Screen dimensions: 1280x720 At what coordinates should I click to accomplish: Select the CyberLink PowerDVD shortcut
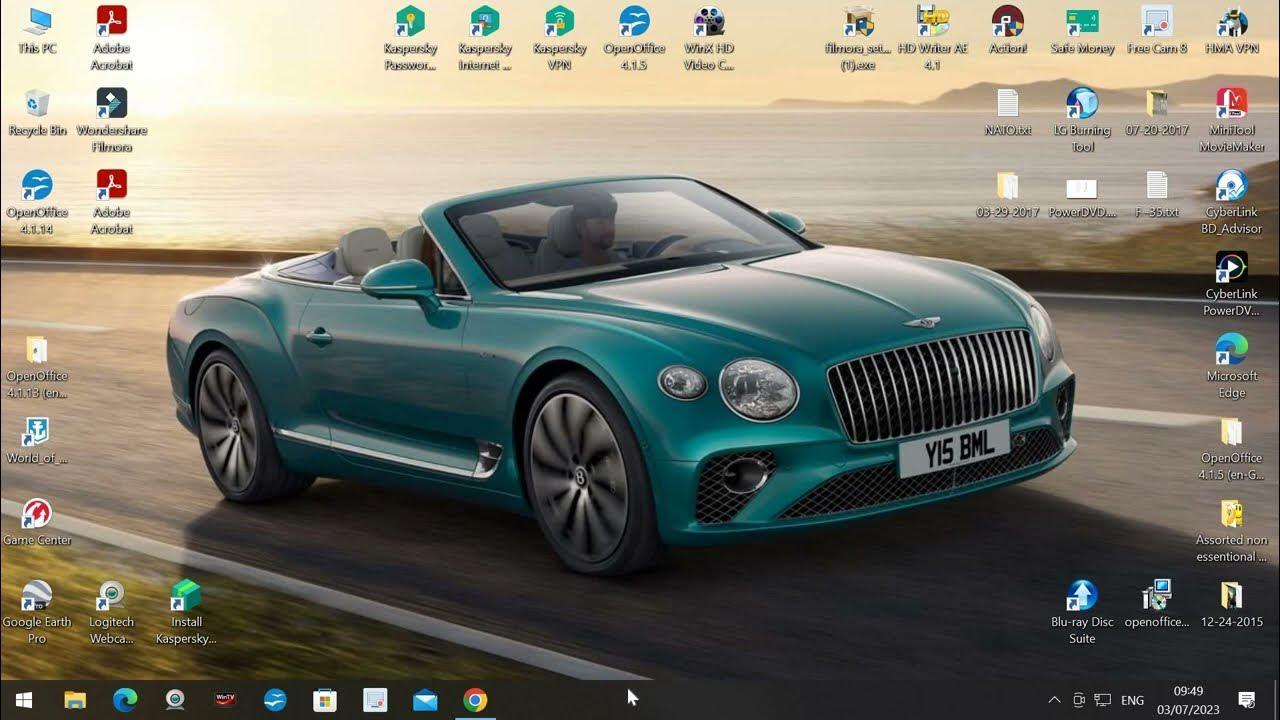[1231, 269]
